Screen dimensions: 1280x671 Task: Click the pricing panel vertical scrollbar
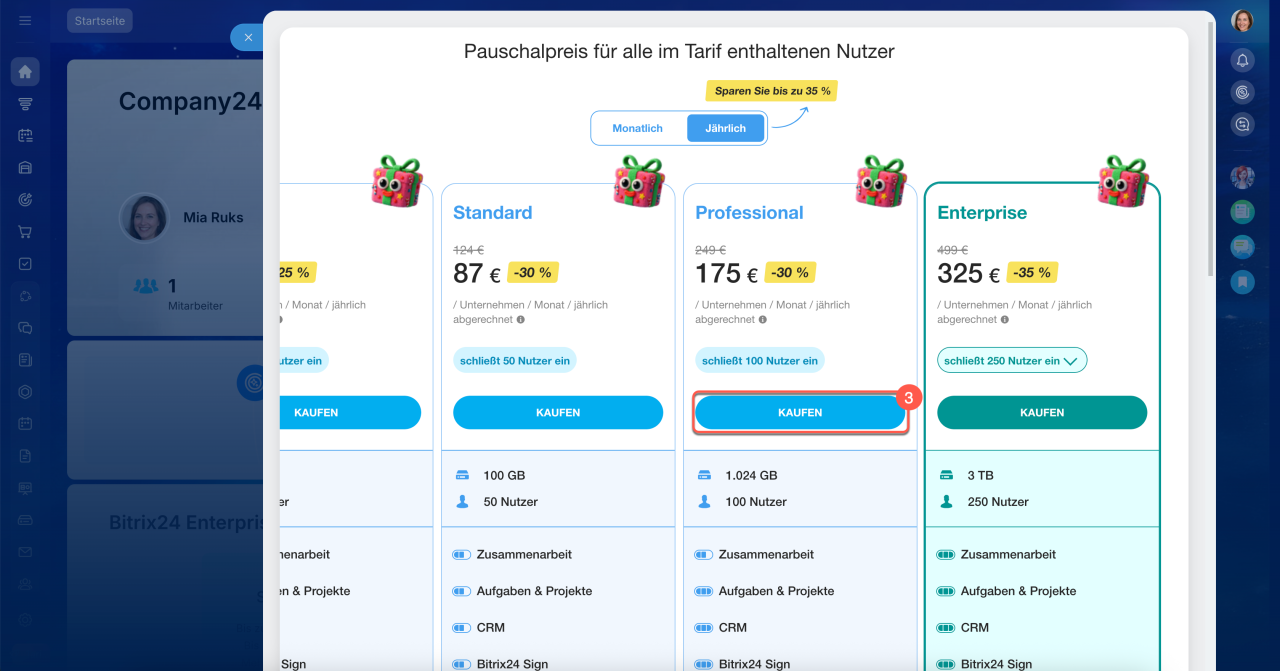[x=1213, y=150]
